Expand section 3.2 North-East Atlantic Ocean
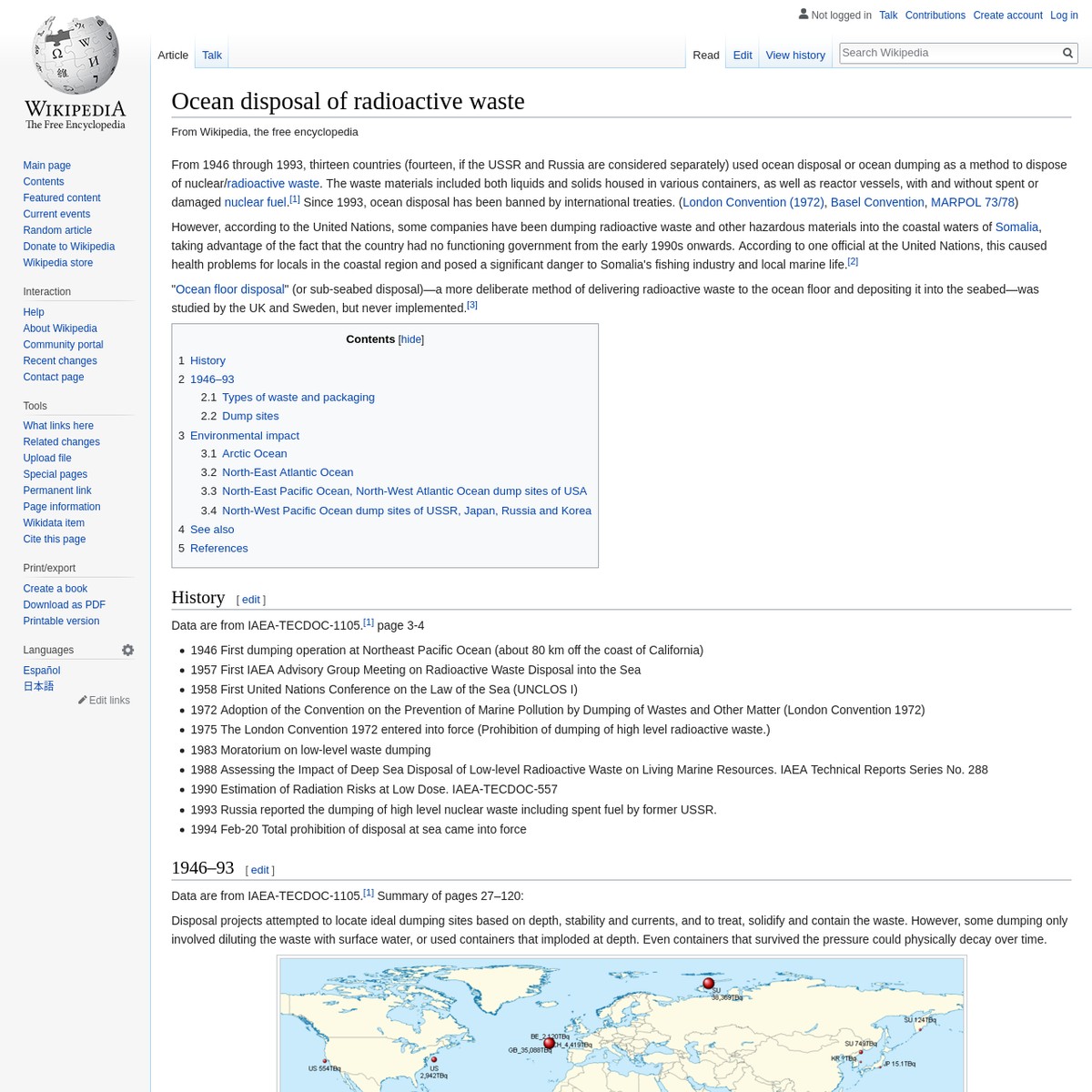 (287, 471)
